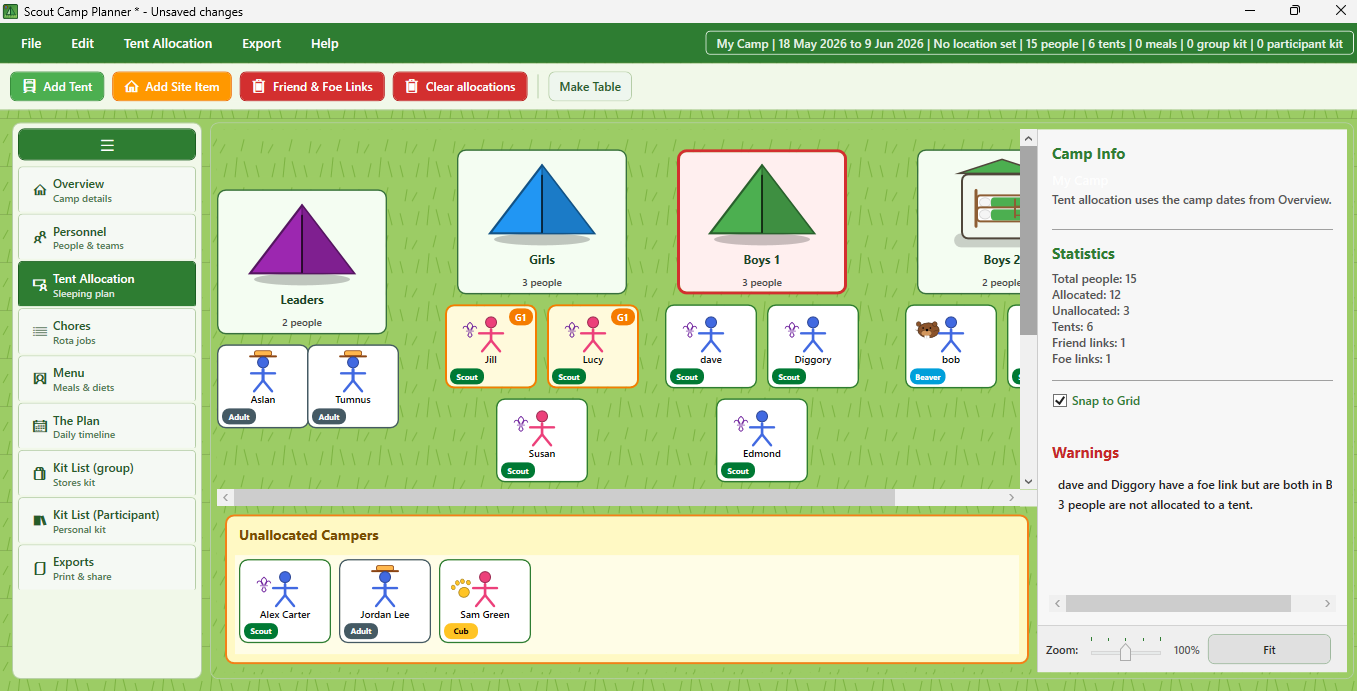Open Kit List (Participant) section
Image resolution: width=1357 pixels, height=691 pixels.
point(107,521)
